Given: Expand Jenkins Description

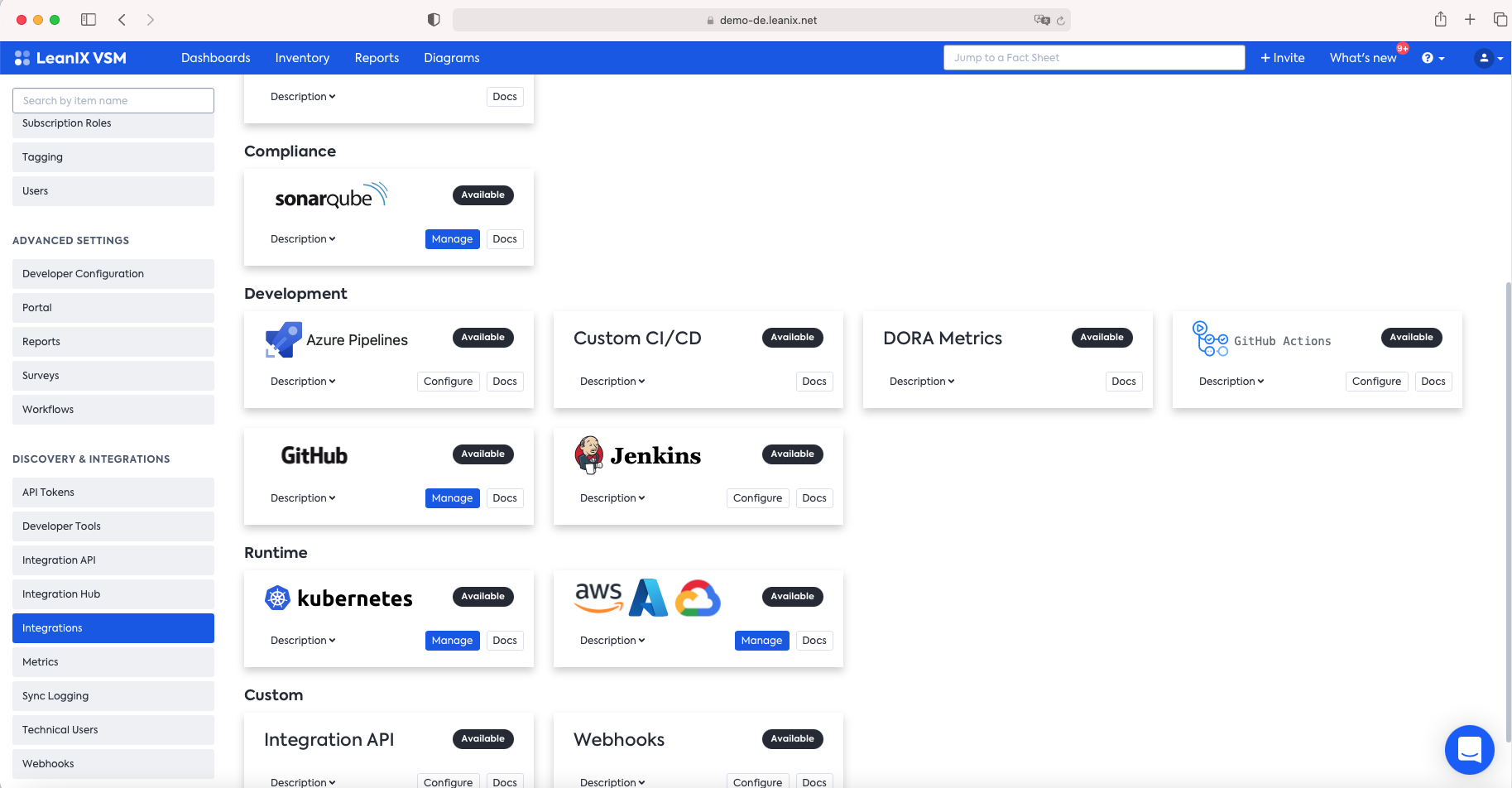Looking at the screenshot, I should tap(612, 498).
